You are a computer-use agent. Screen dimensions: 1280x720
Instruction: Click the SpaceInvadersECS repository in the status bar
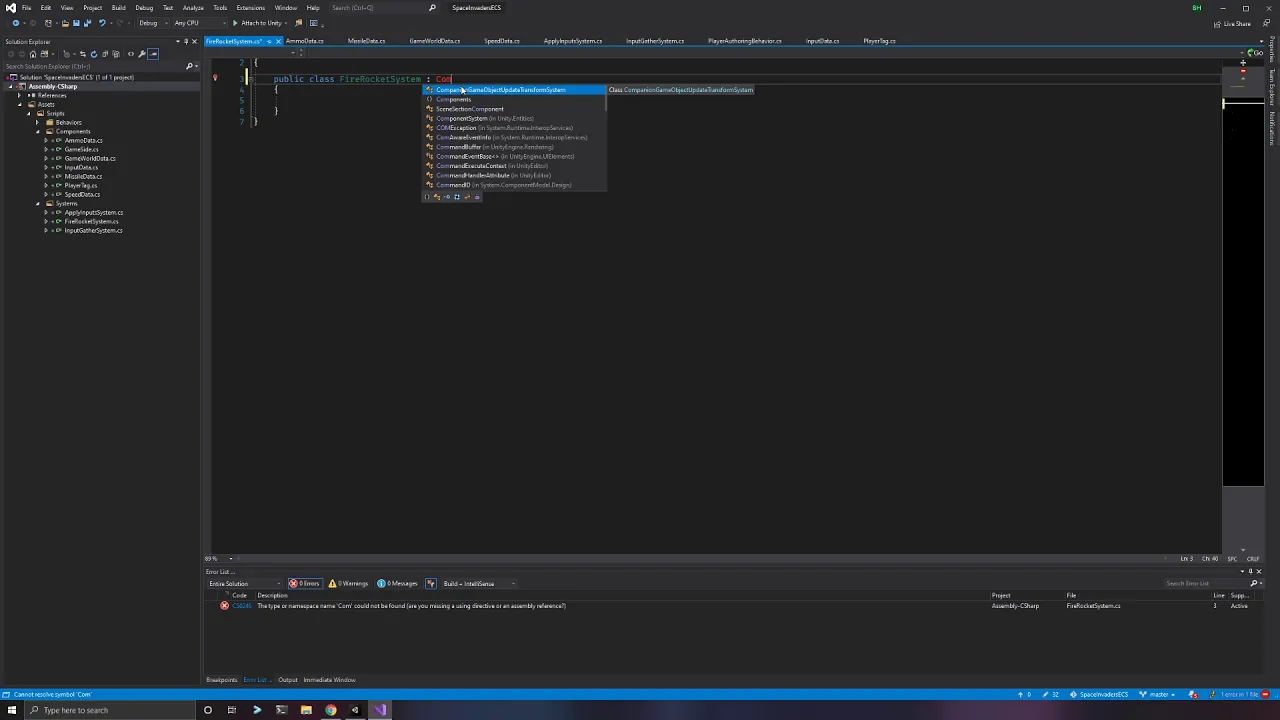coord(1100,694)
